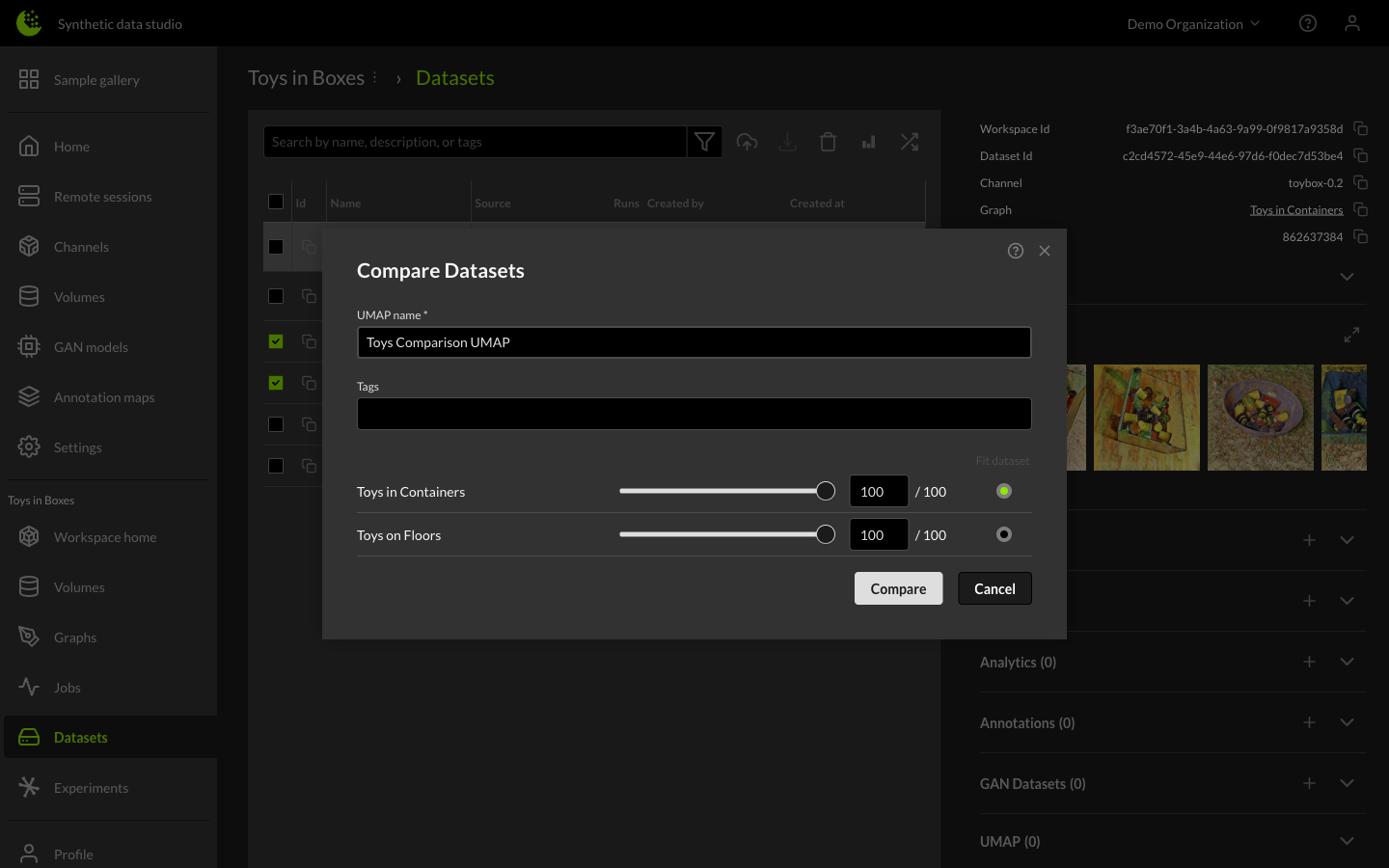Expand the sample images panel fullscreen icon
The image size is (1389, 868).
[x=1351, y=335]
